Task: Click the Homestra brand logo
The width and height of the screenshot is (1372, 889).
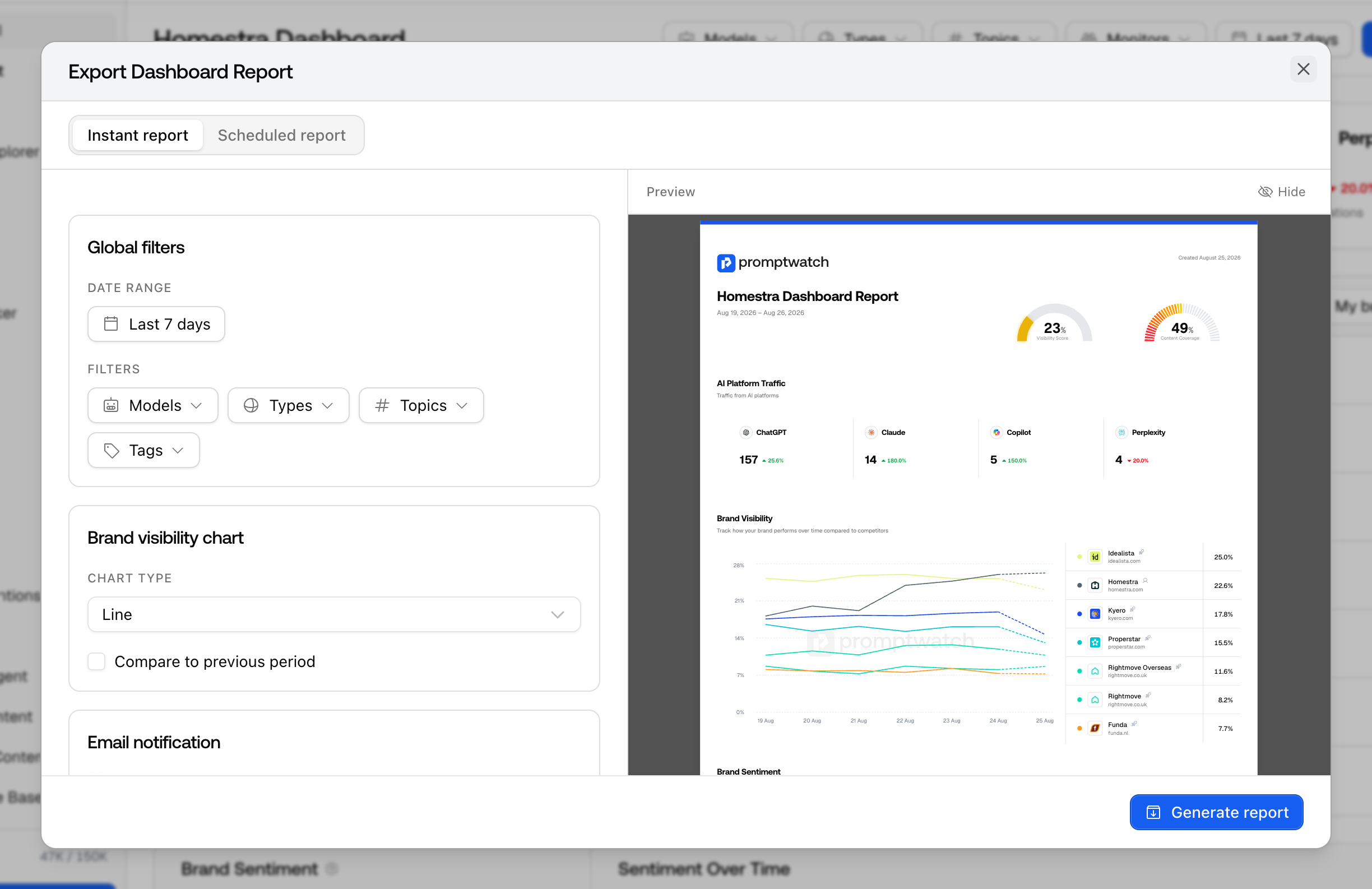Action: click(x=1095, y=586)
